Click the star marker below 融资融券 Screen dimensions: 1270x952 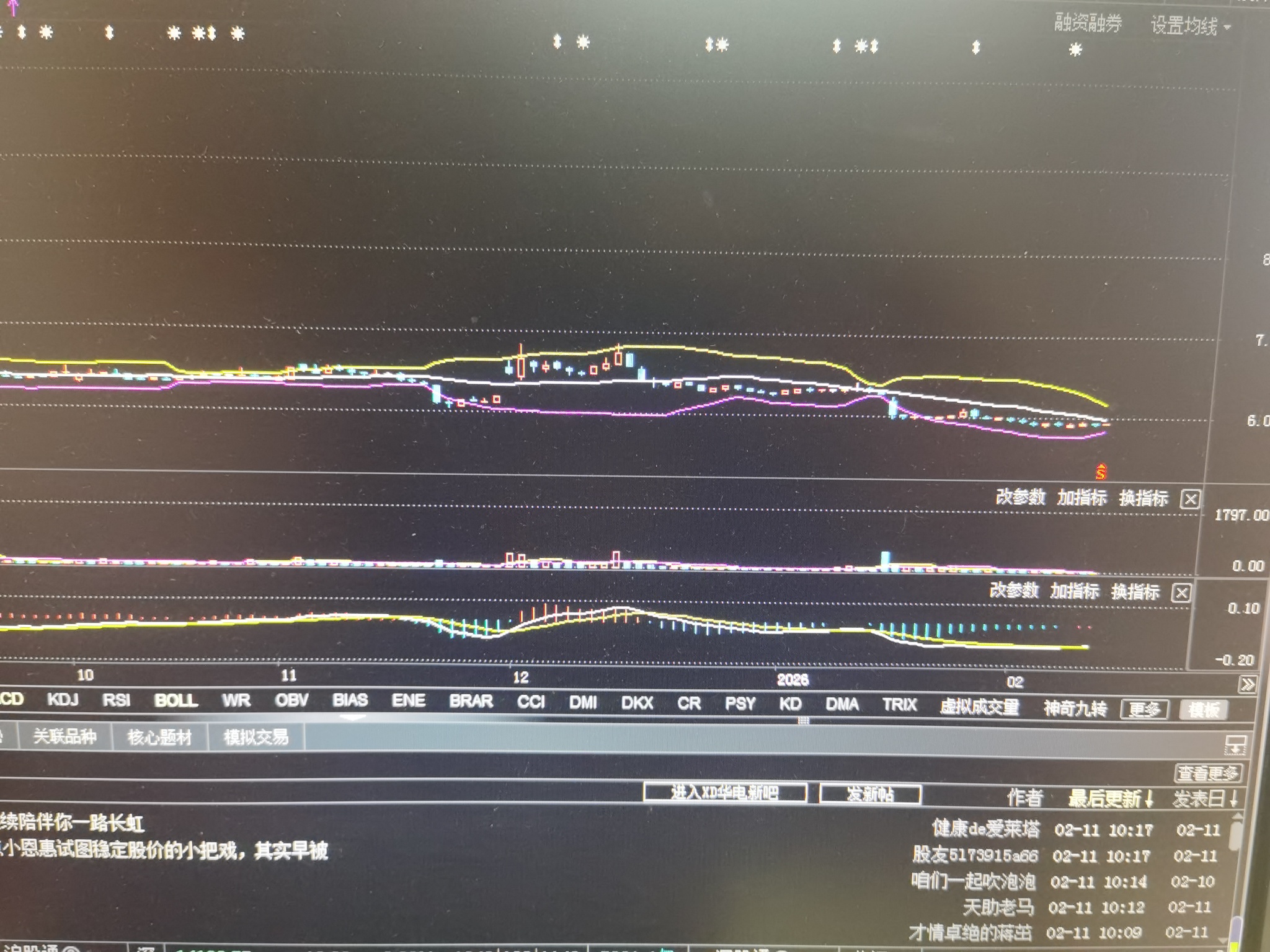[x=1076, y=50]
